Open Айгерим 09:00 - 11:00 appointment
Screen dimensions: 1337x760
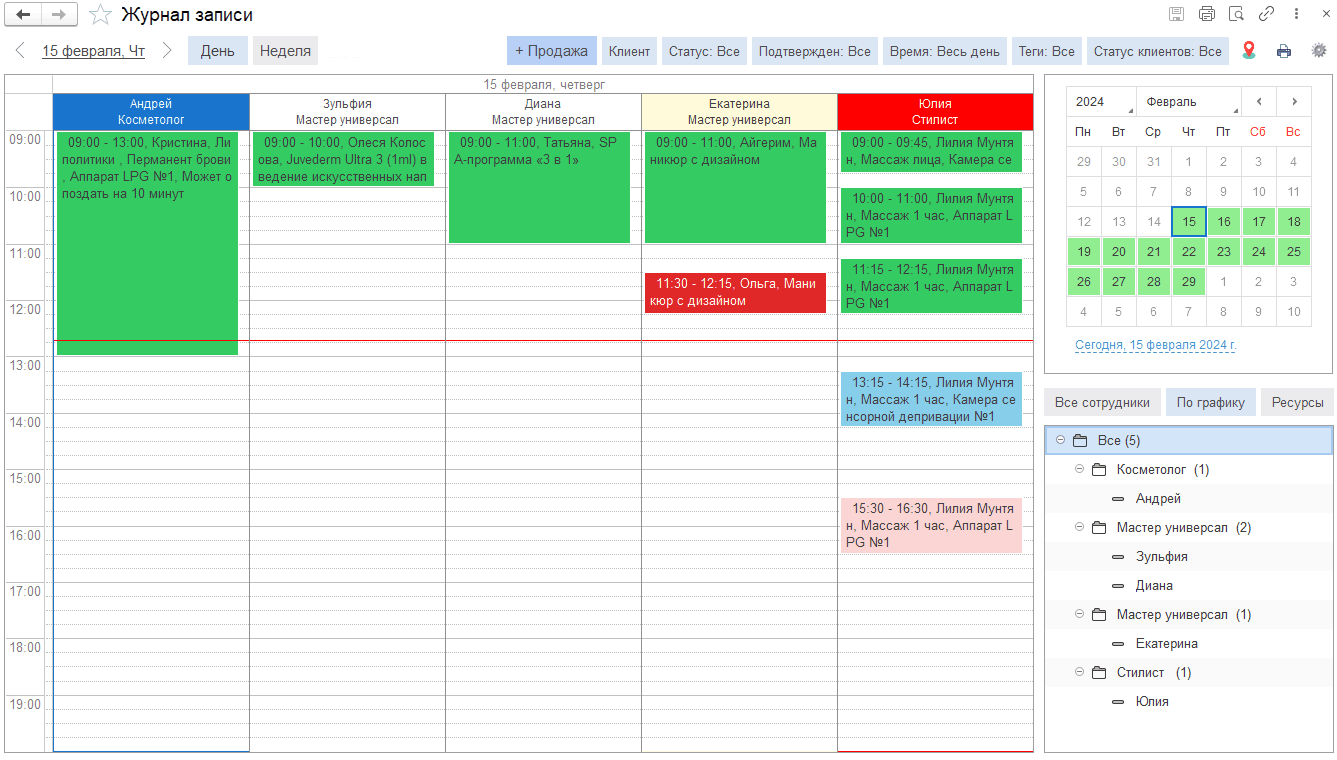735,187
